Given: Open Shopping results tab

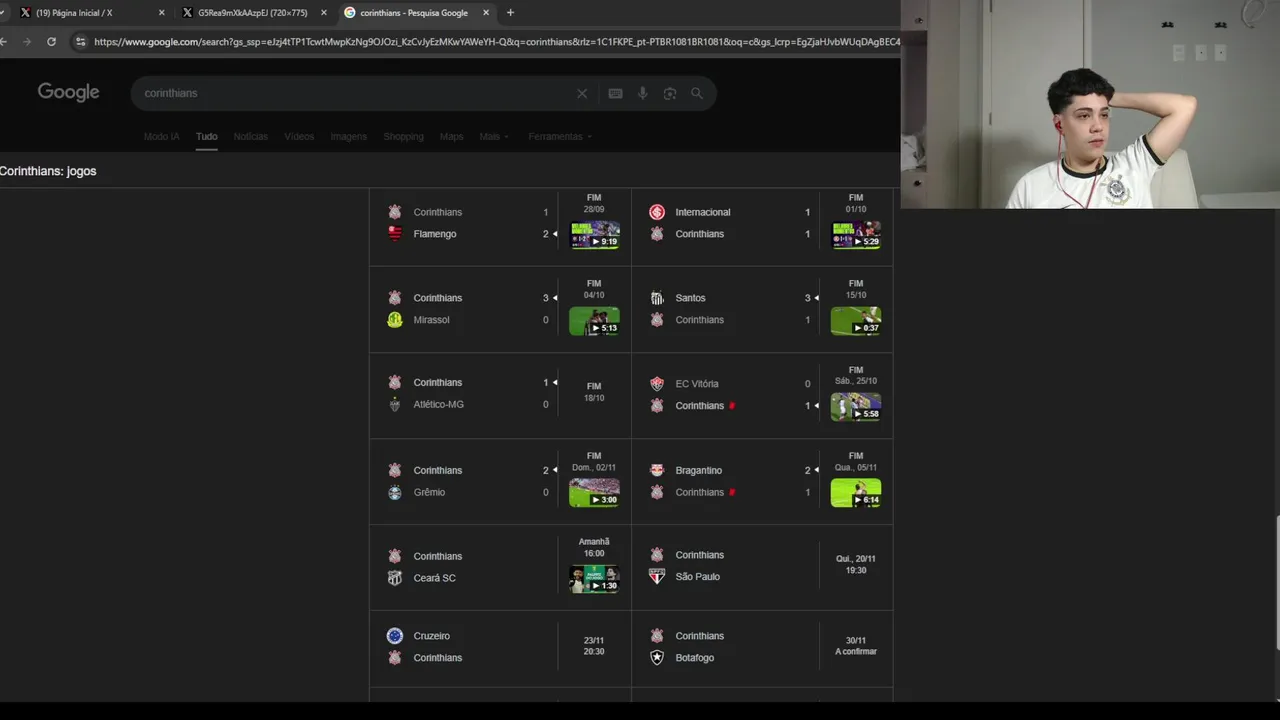Looking at the screenshot, I should coord(403,136).
